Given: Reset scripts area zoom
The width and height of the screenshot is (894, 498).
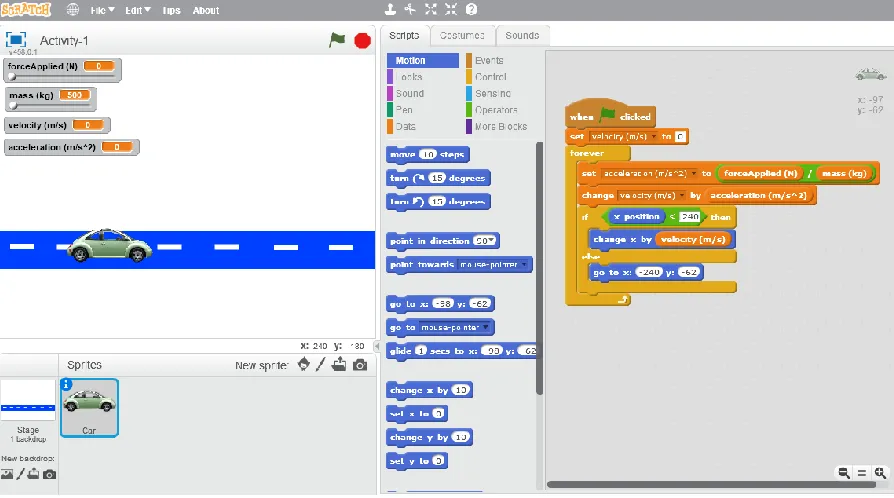Looking at the screenshot, I should tap(862, 473).
